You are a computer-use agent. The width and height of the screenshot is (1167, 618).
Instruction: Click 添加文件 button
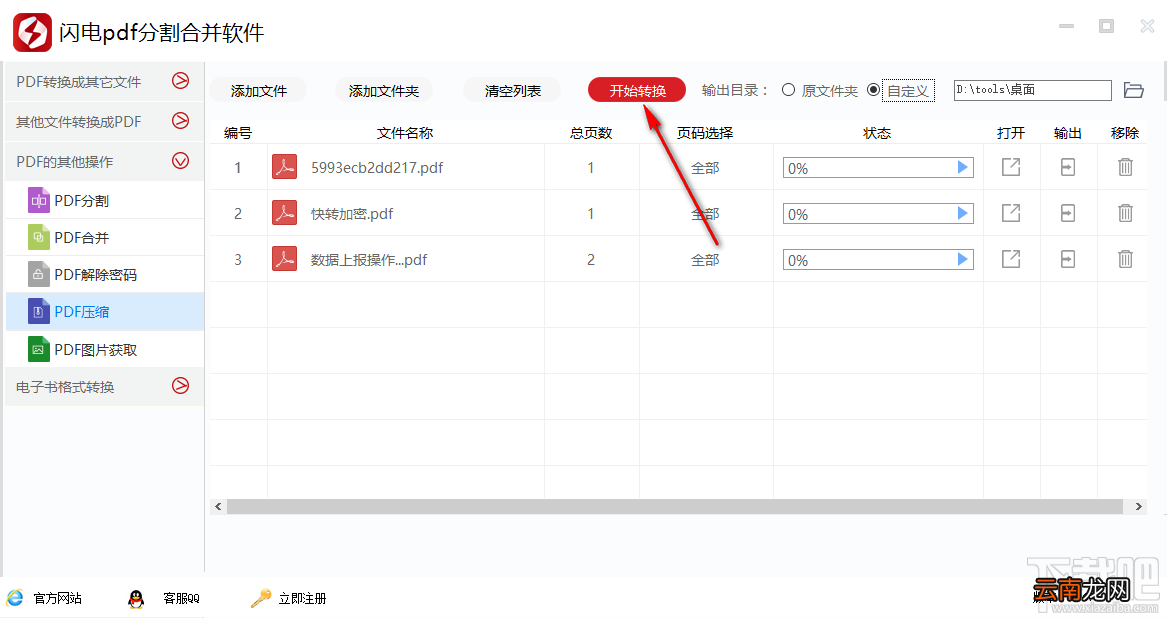tap(258, 91)
